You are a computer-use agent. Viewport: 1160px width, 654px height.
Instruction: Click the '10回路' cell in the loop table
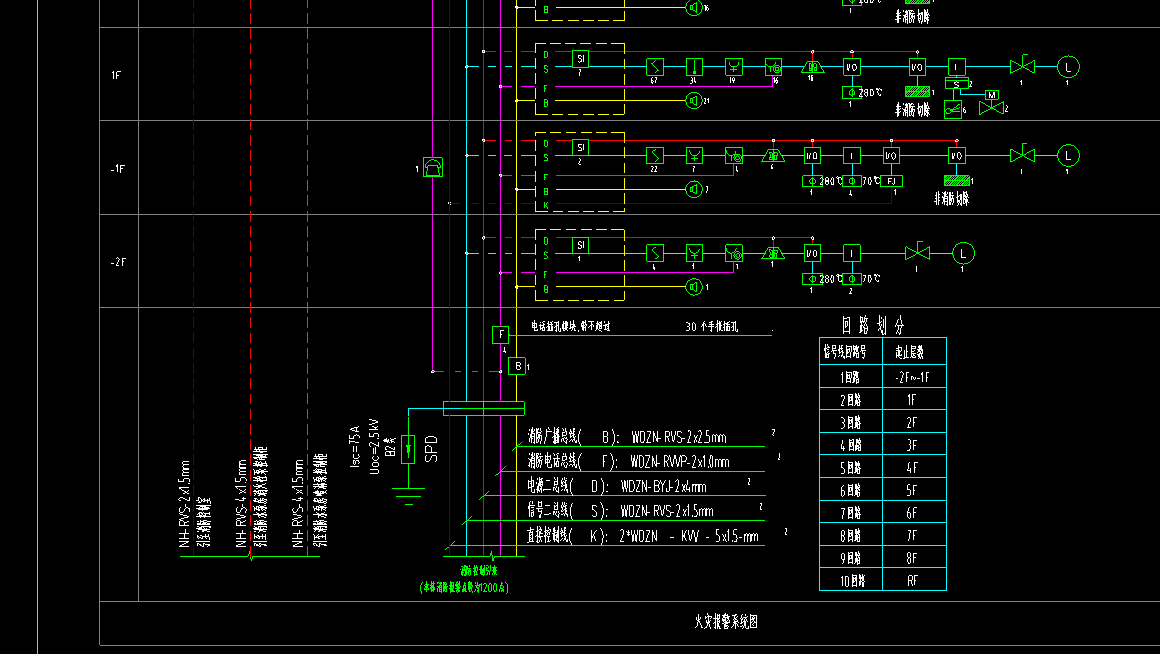pyautogui.click(x=852, y=581)
